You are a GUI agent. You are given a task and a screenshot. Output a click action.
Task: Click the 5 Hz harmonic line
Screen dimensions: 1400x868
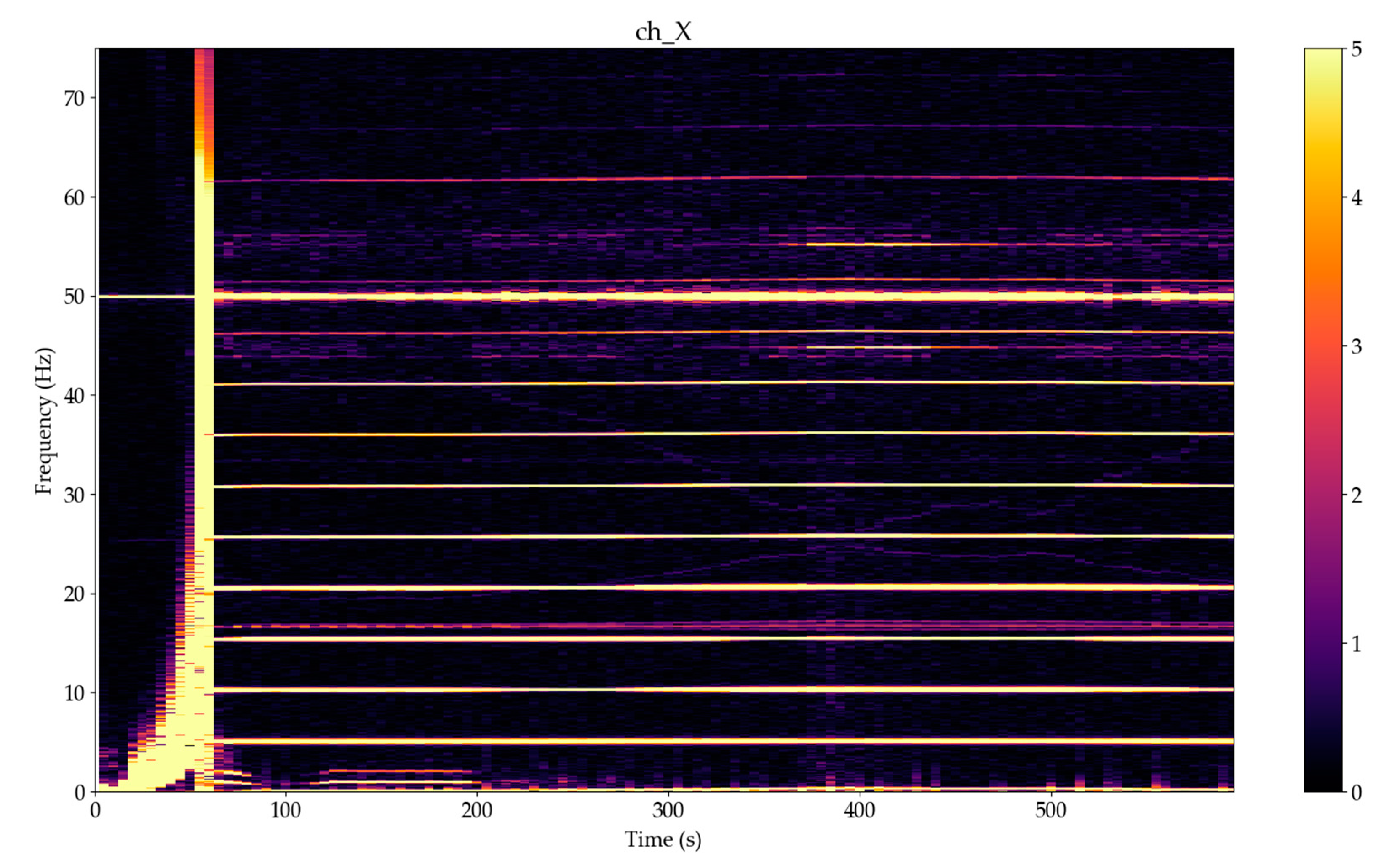[x=689, y=741]
